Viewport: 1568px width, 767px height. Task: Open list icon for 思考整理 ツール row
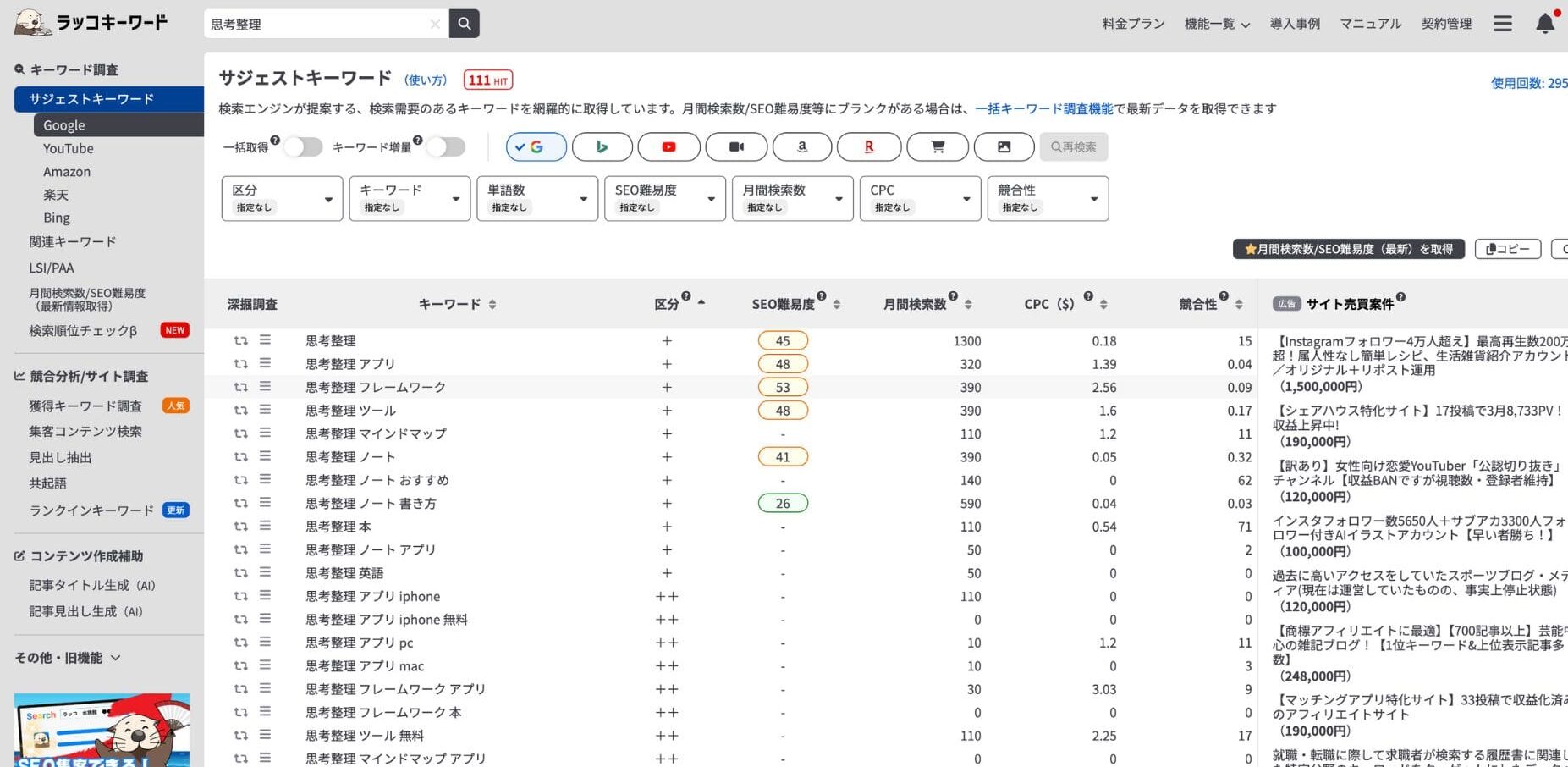pos(265,410)
